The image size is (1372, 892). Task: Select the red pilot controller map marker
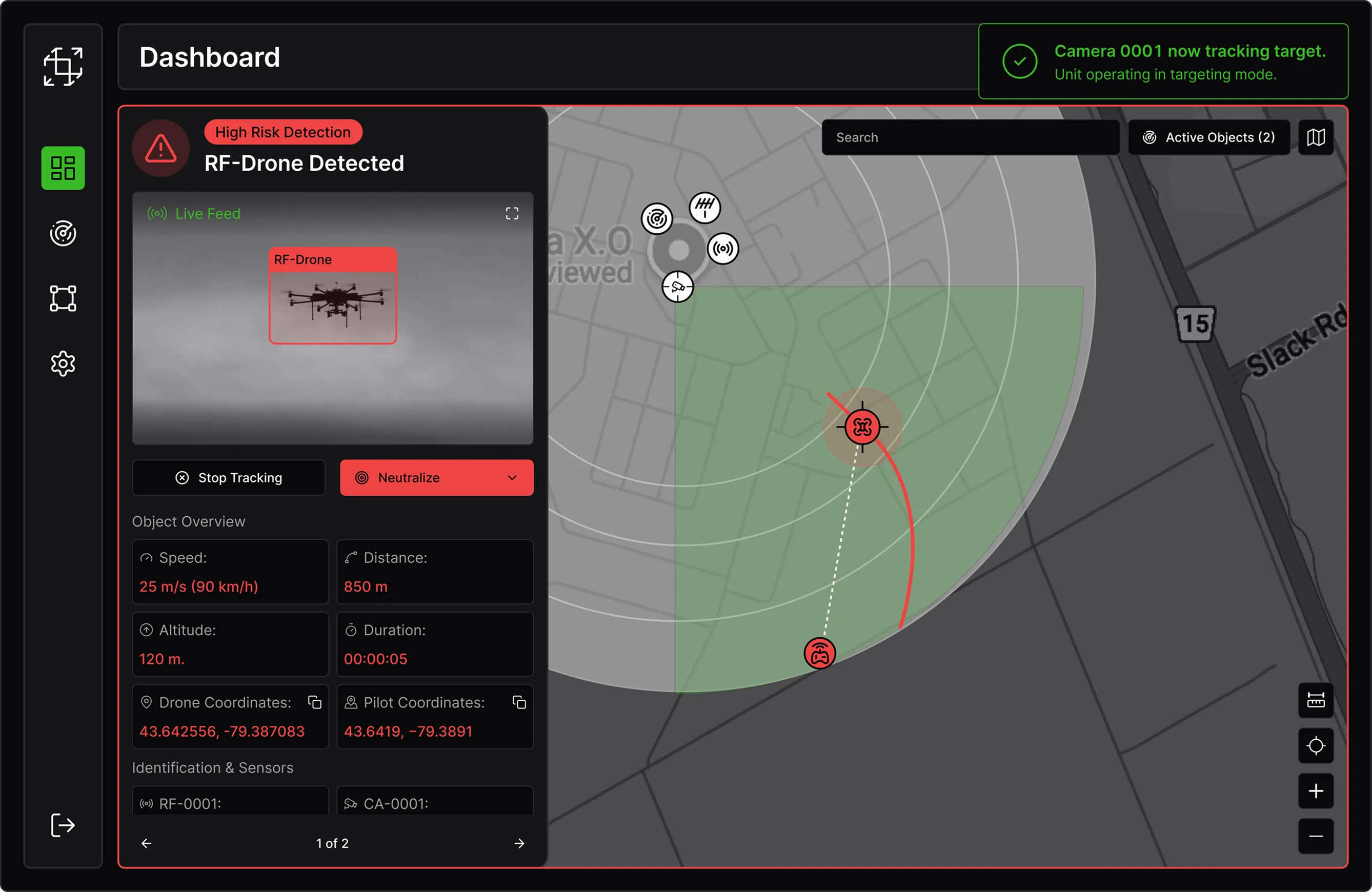click(x=819, y=654)
